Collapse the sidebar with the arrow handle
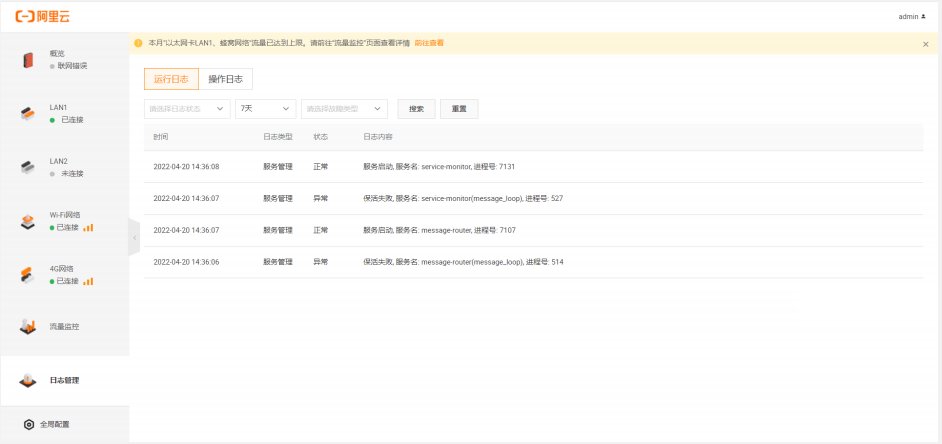 [134, 238]
